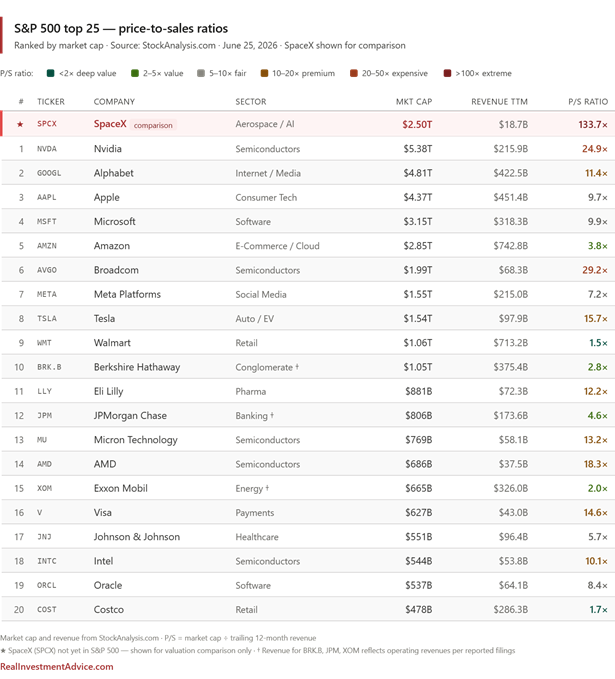Select the Berkshire Hathaway company name
Viewport: 615px width, 679px height.
point(137,367)
